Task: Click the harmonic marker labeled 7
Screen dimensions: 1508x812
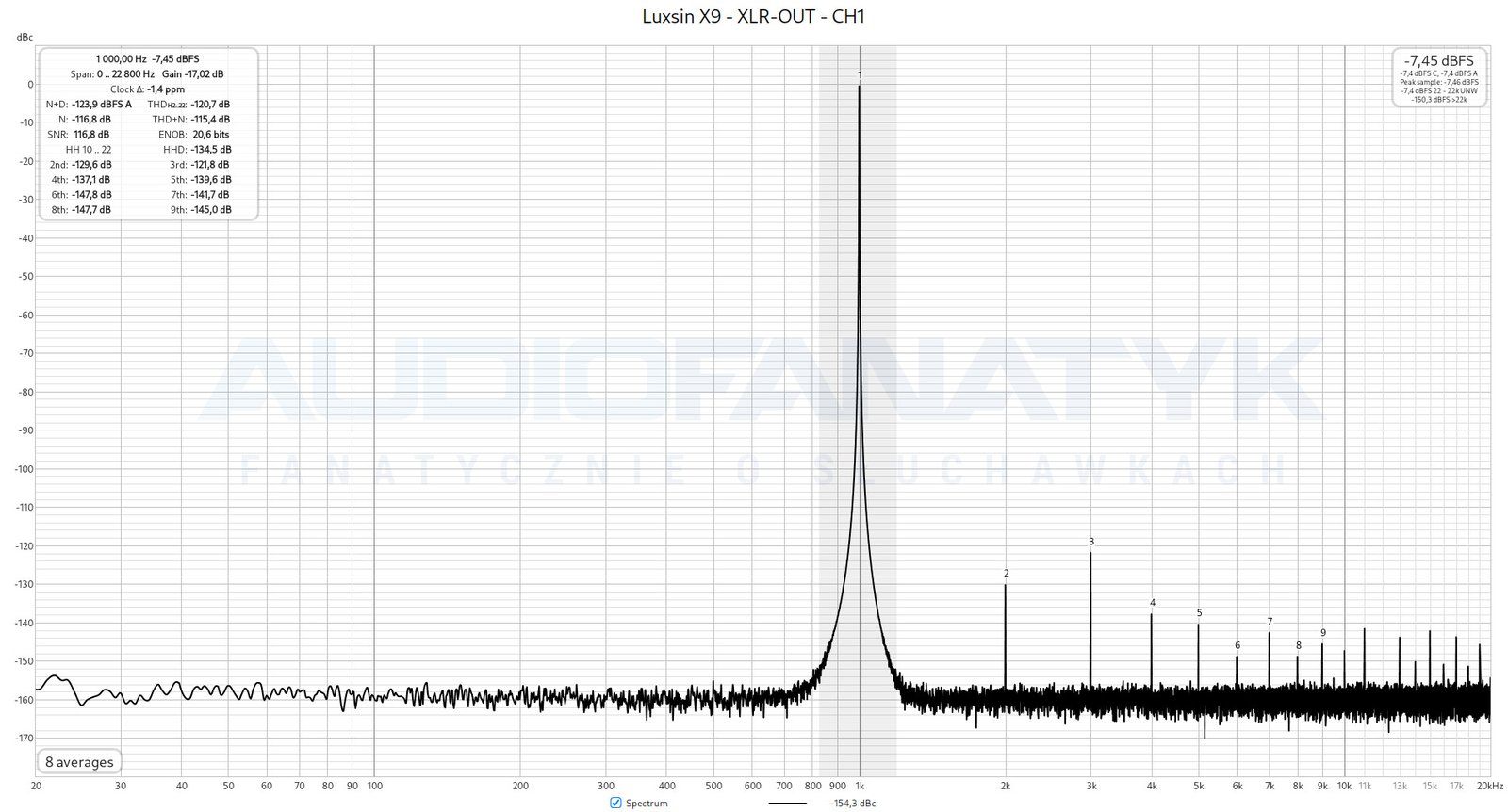Action: click(x=1270, y=622)
